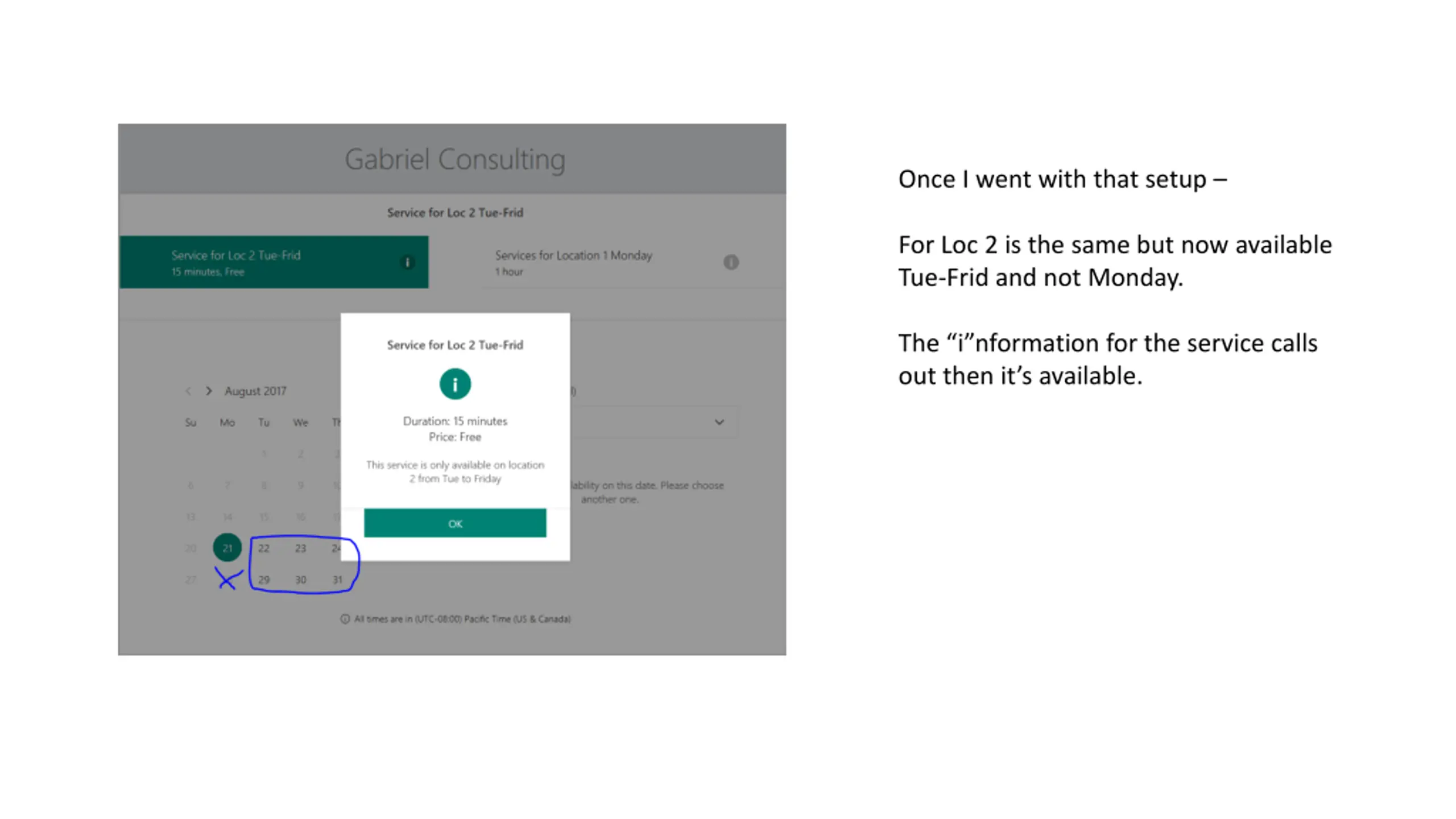Viewport: 1456px width, 819px height.
Task: Pick August 30 in the calendar
Action: (x=300, y=580)
